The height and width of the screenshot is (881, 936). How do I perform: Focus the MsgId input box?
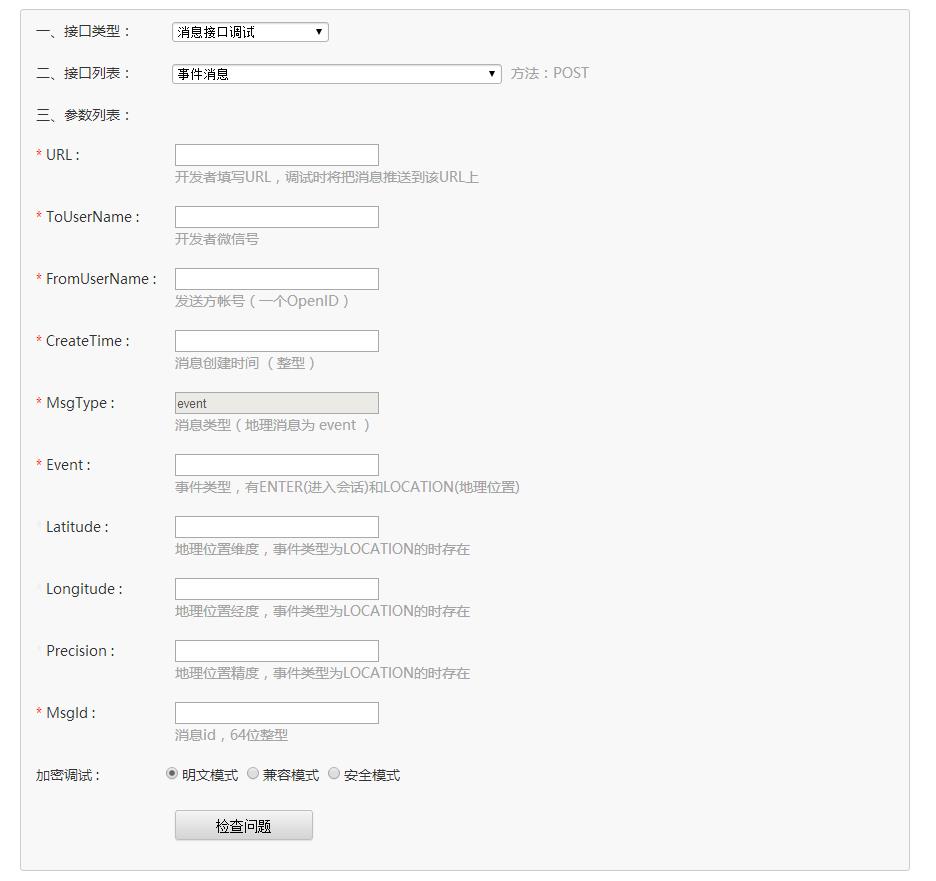[276, 712]
